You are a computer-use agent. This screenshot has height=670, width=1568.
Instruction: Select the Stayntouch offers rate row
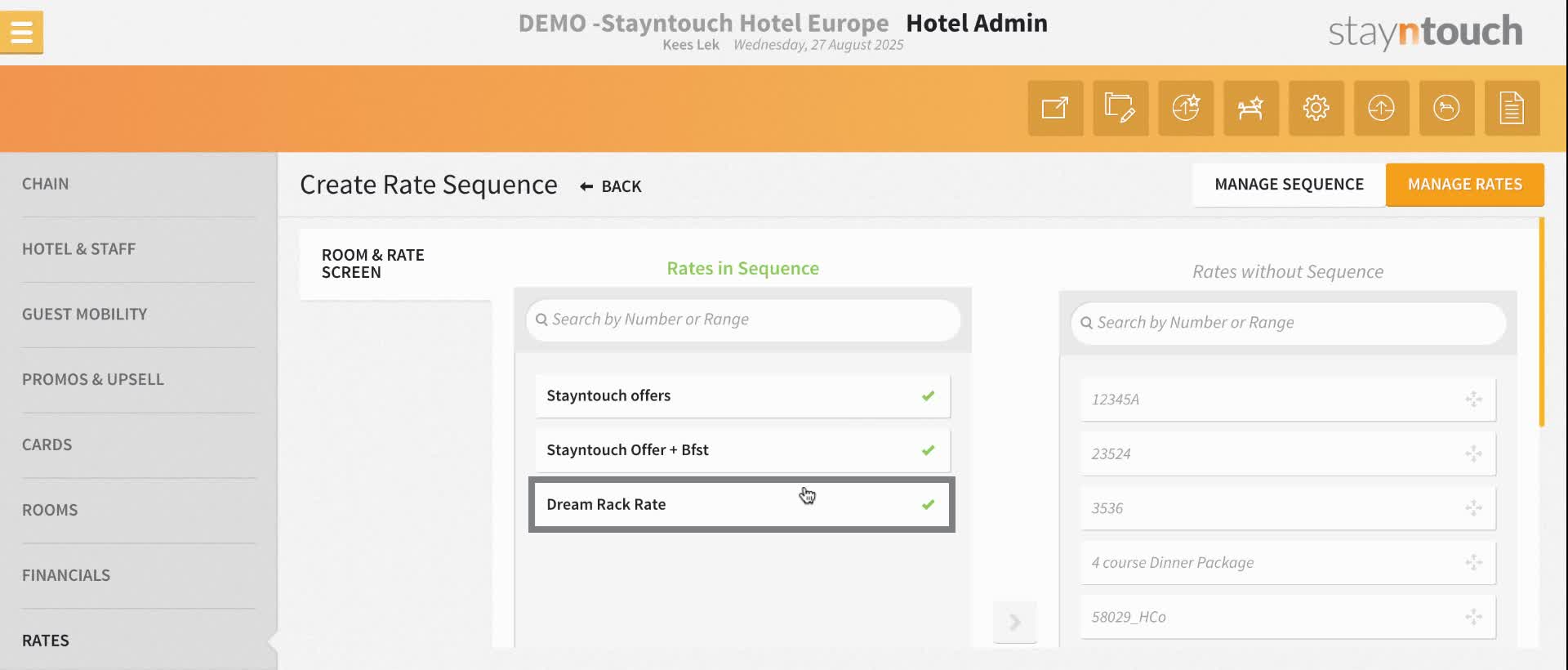pyautogui.click(x=742, y=395)
